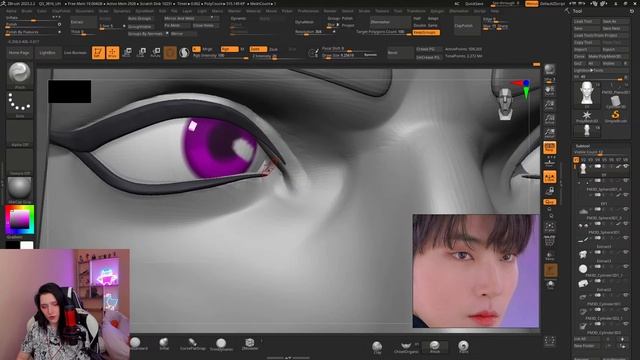This screenshot has height=360, width=640.
Task: Open the MatCap material sphere selector
Action: pyautogui.click(x=20, y=190)
